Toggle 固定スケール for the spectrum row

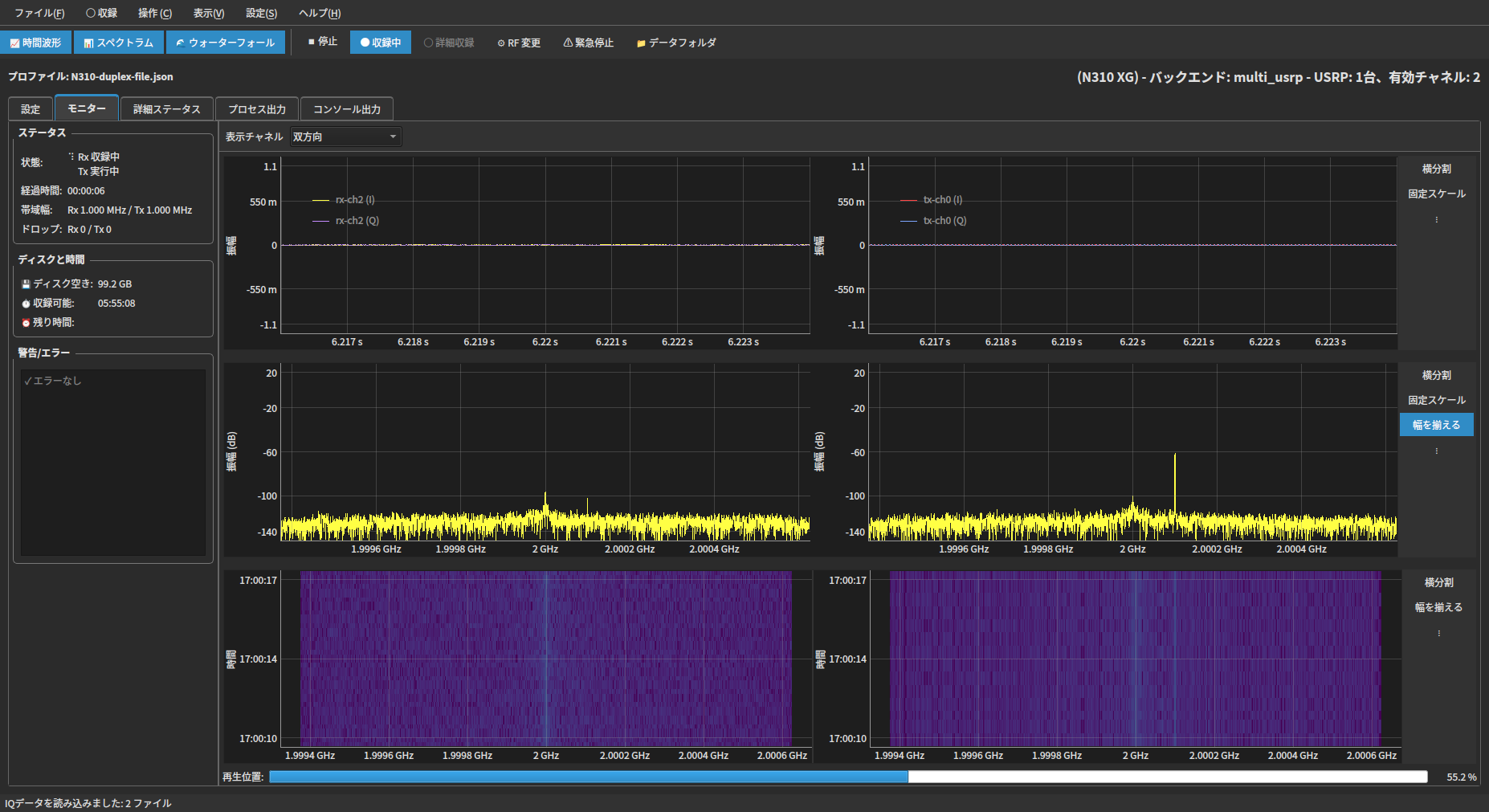tap(1437, 400)
